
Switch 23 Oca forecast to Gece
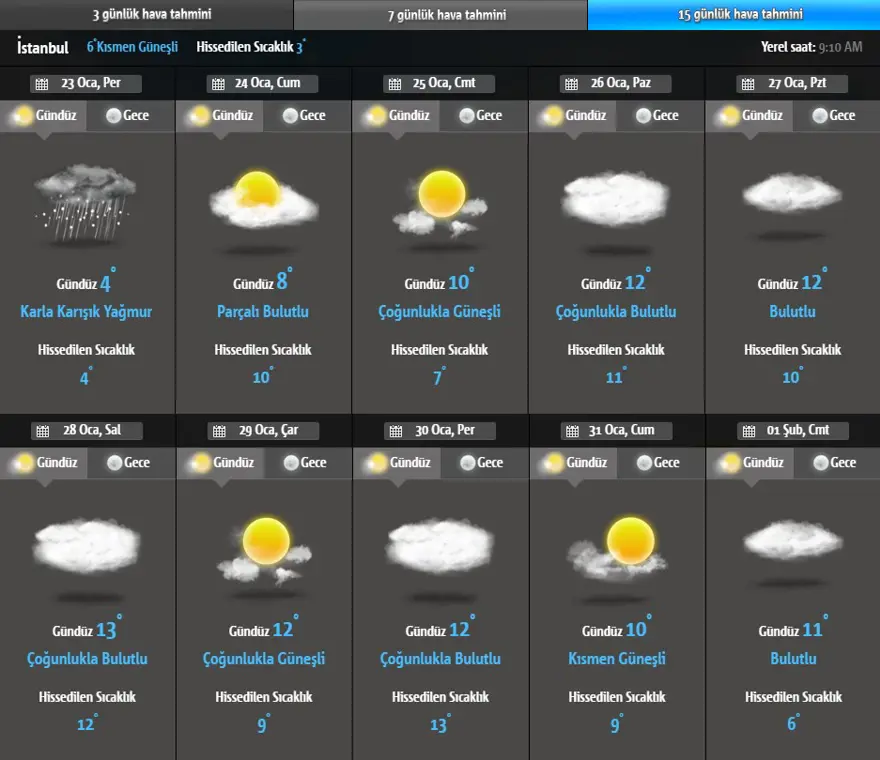coord(126,116)
